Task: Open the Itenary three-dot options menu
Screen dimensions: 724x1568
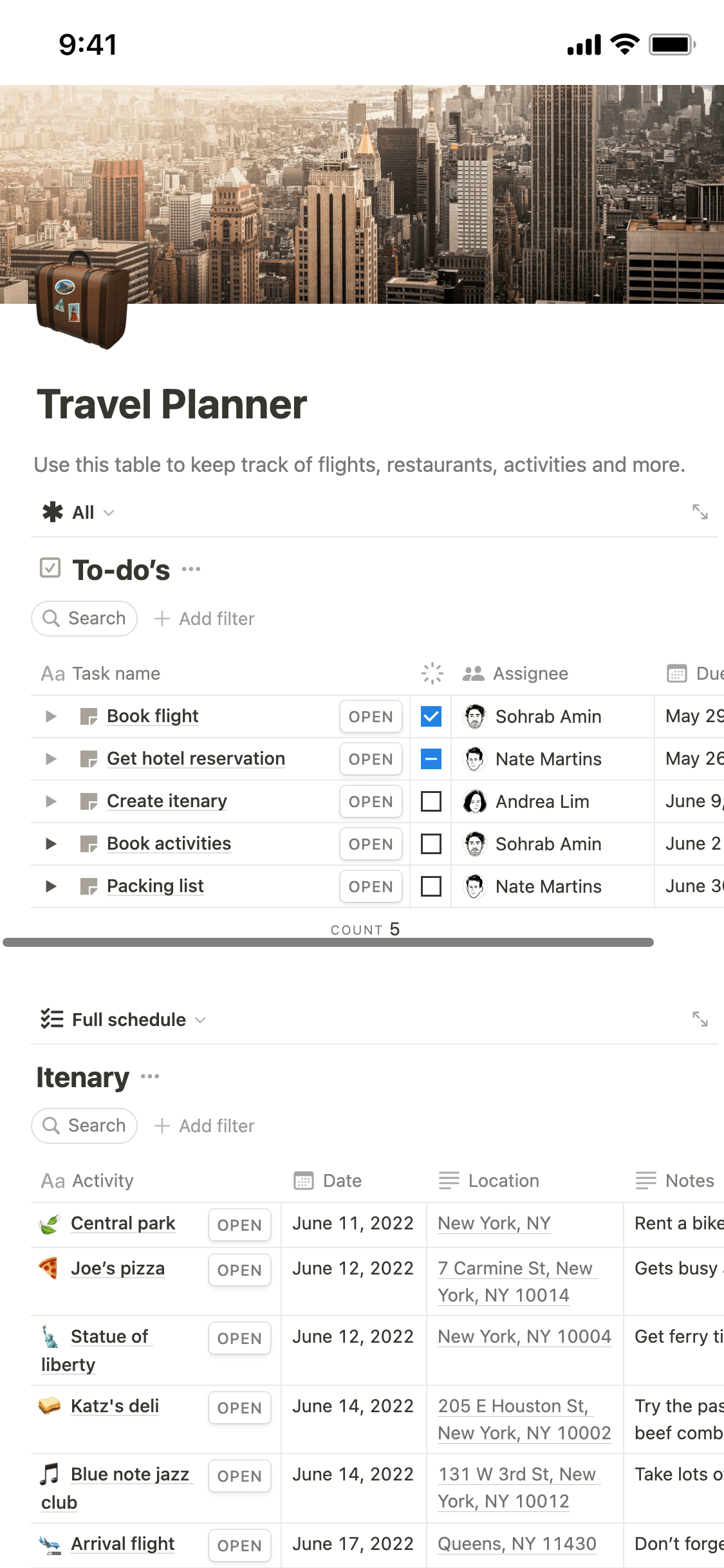Action: coord(150,1077)
